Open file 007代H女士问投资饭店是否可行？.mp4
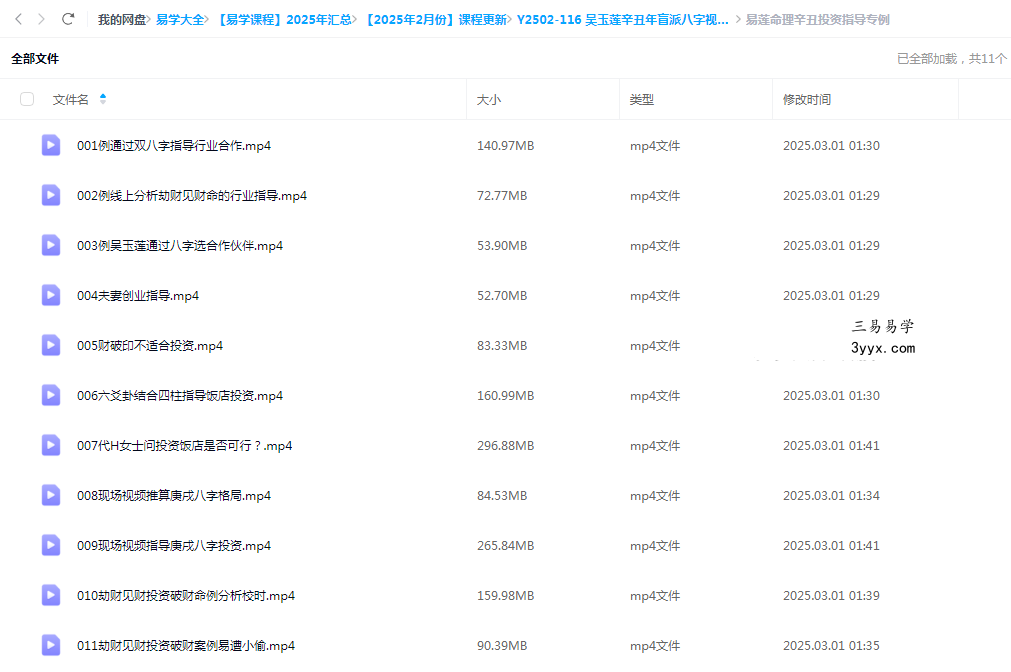1011x672 pixels. (x=184, y=446)
